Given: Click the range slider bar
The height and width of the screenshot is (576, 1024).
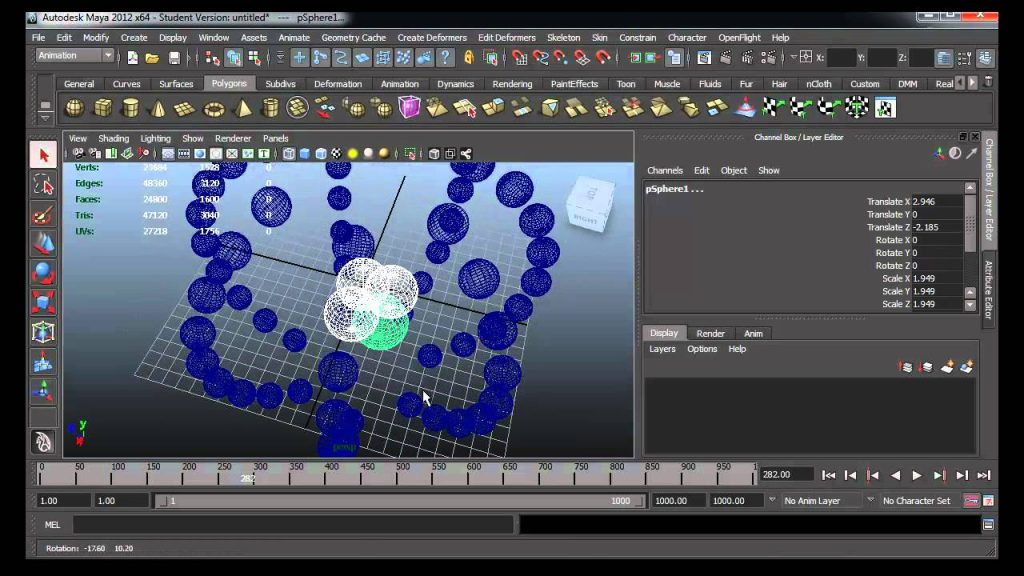Looking at the screenshot, I should (398, 501).
